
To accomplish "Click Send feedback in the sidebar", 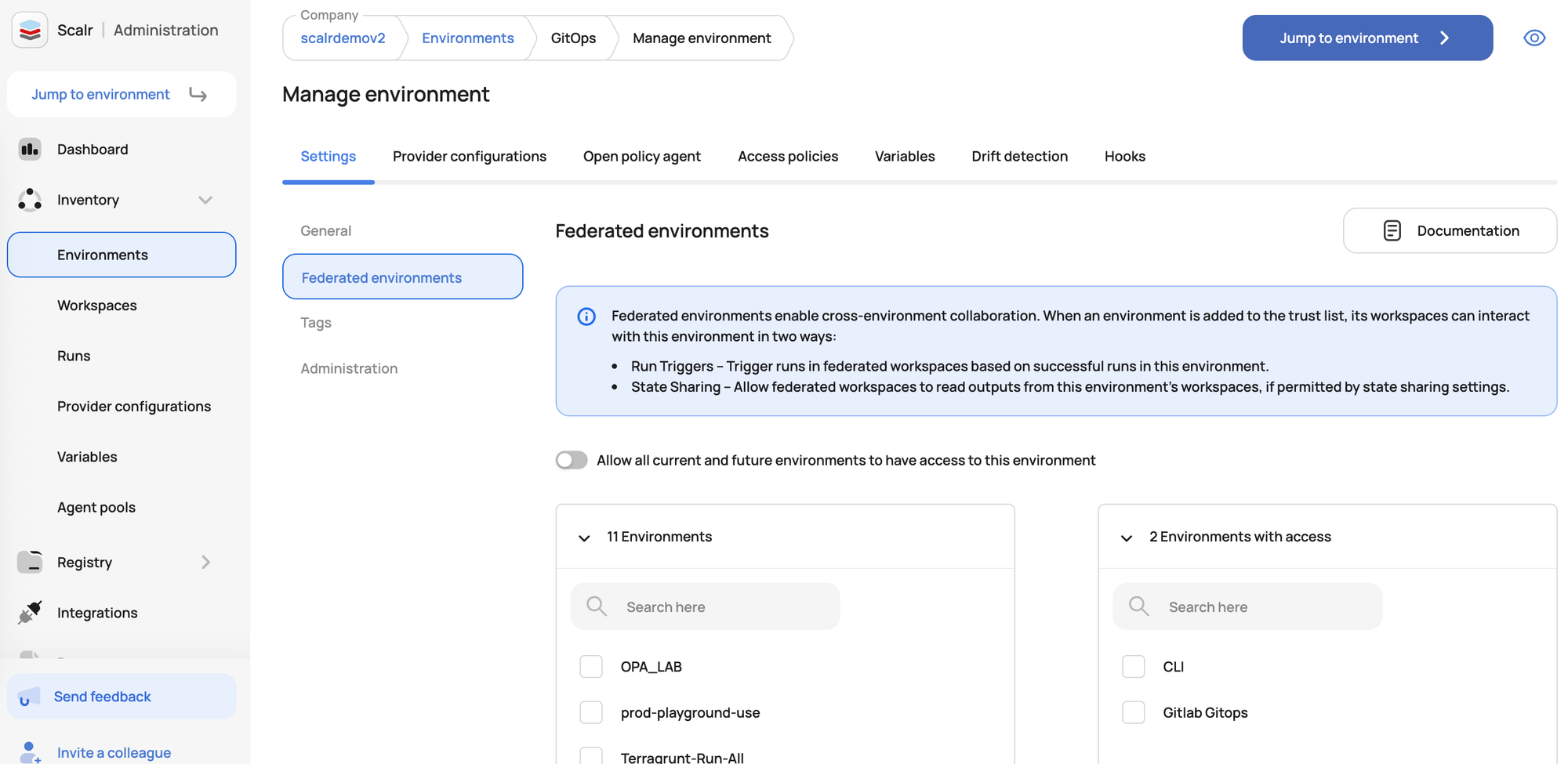I will coord(122,697).
